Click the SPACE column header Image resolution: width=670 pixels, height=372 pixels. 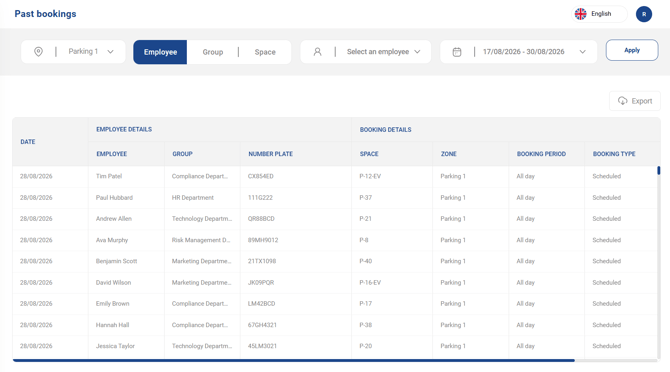(x=369, y=154)
